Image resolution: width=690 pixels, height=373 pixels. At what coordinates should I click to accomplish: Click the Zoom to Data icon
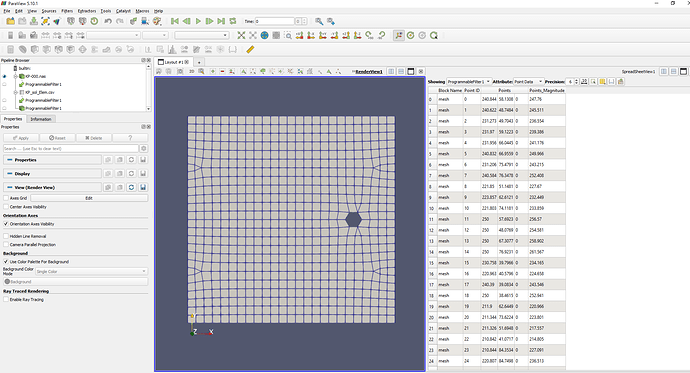point(253,35)
